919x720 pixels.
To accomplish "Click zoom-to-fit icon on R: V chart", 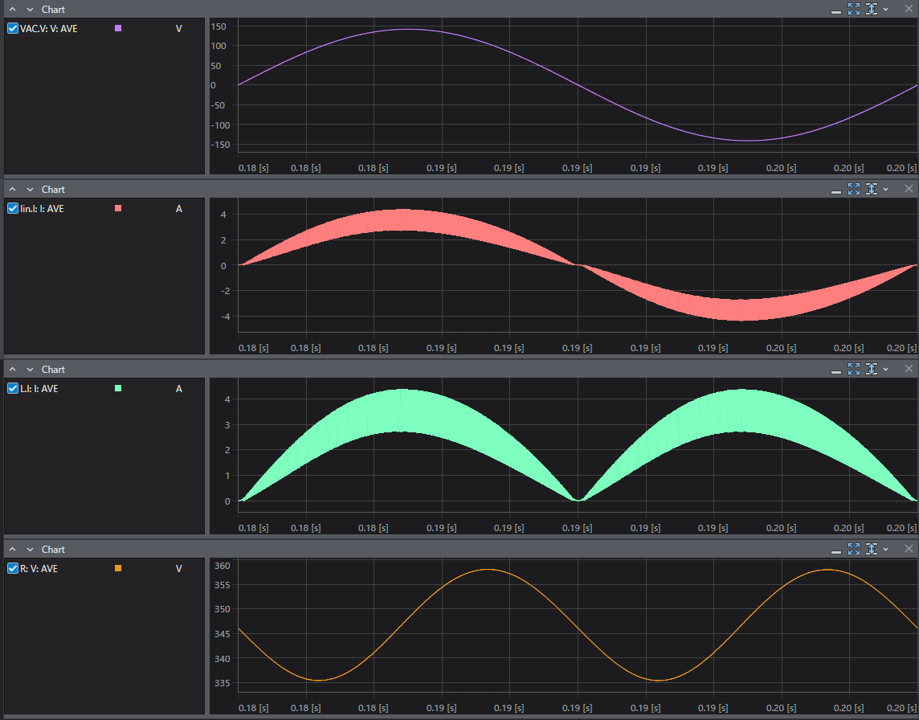I will pos(854,549).
